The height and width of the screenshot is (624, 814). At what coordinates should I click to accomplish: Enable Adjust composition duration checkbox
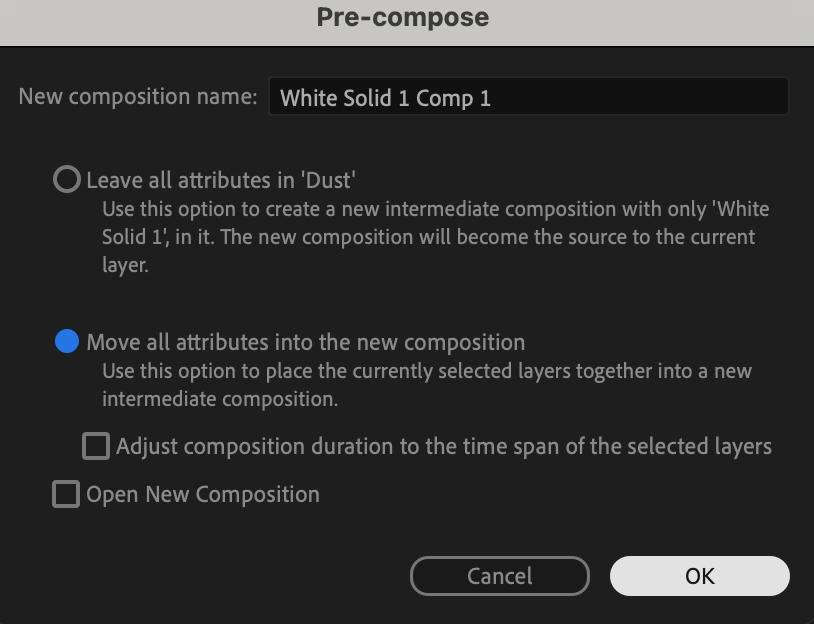(96, 446)
